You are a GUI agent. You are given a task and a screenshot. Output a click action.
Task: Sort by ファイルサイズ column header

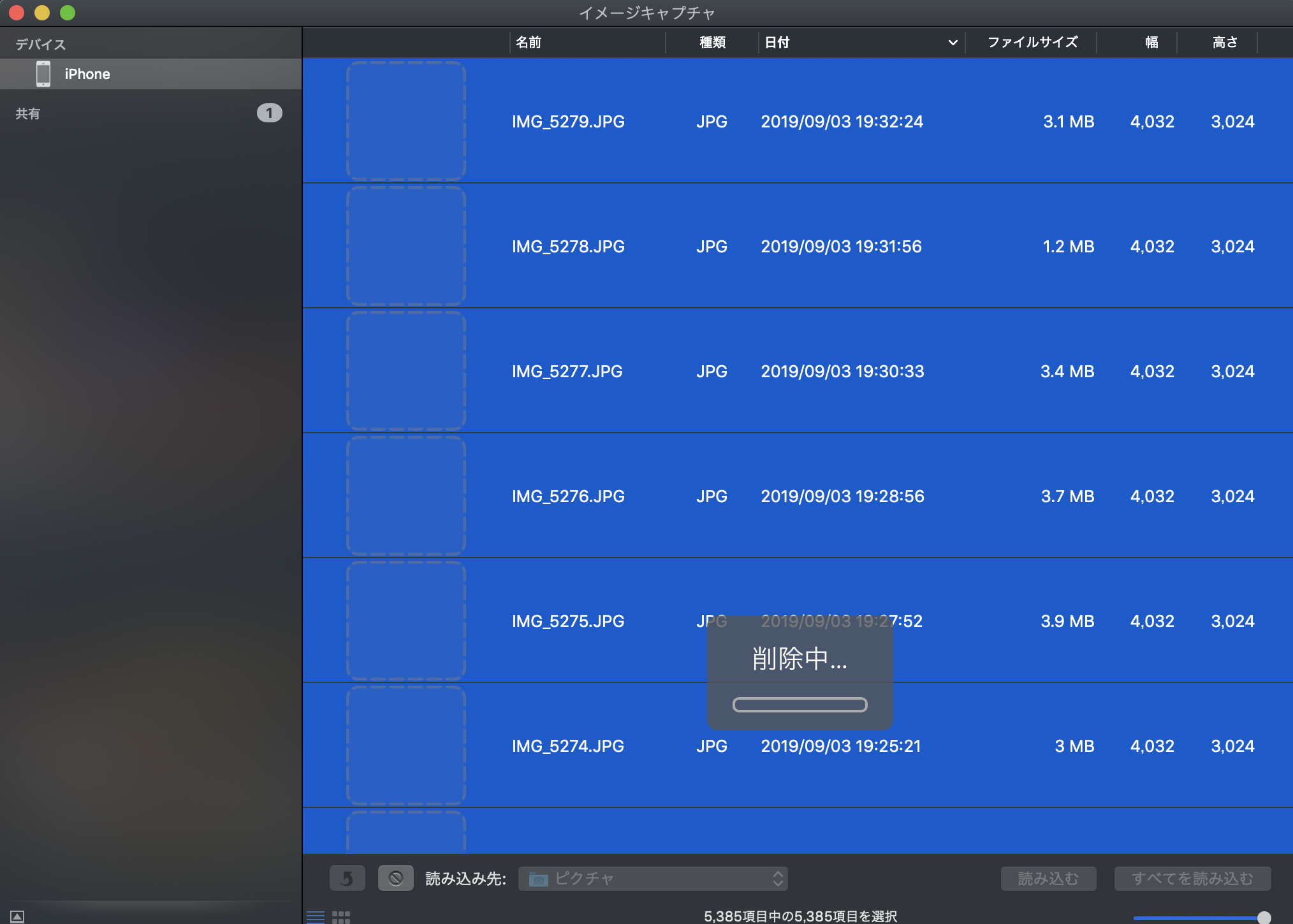pos(1032,43)
